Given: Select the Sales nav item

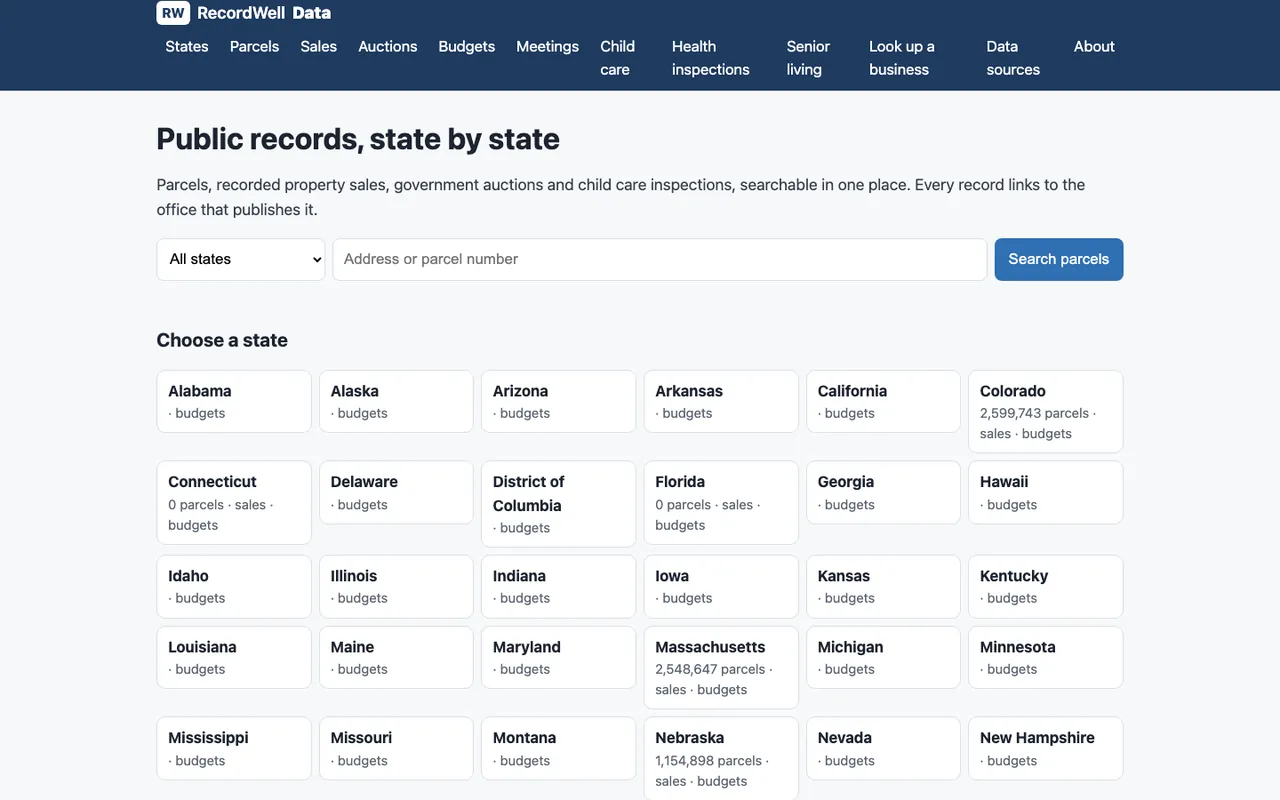Looking at the screenshot, I should pos(318,46).
